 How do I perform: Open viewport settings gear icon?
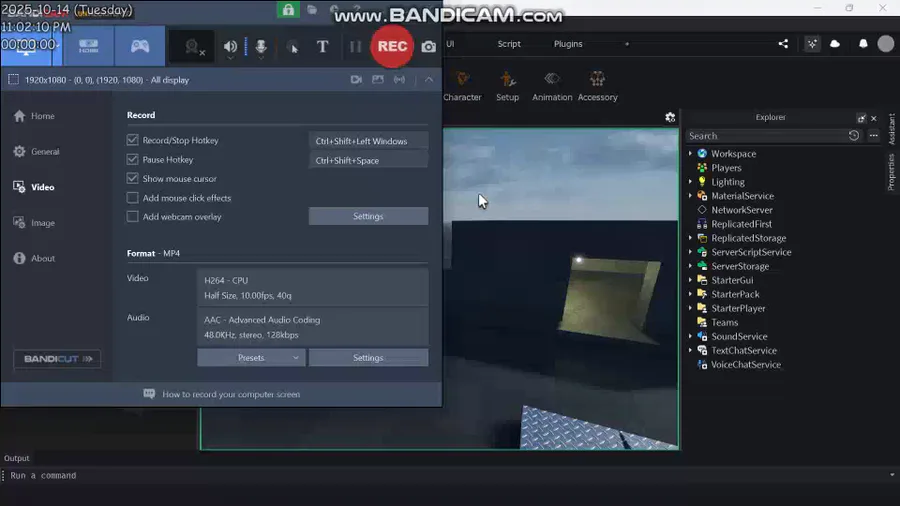pyautogui.click(x=670, y=118)
